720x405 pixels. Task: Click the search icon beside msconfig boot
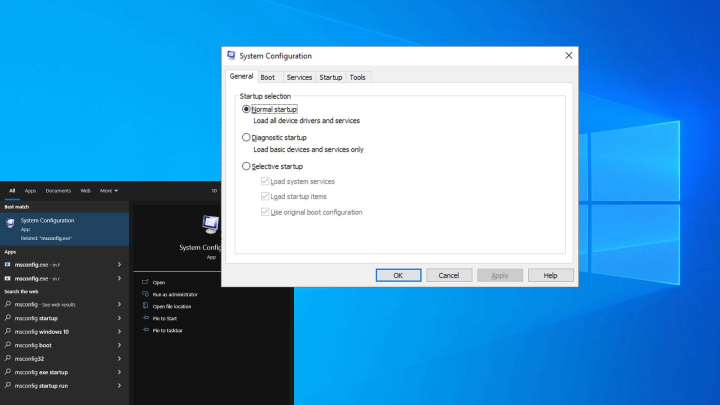pyautogui.click(x=8, y=345)
